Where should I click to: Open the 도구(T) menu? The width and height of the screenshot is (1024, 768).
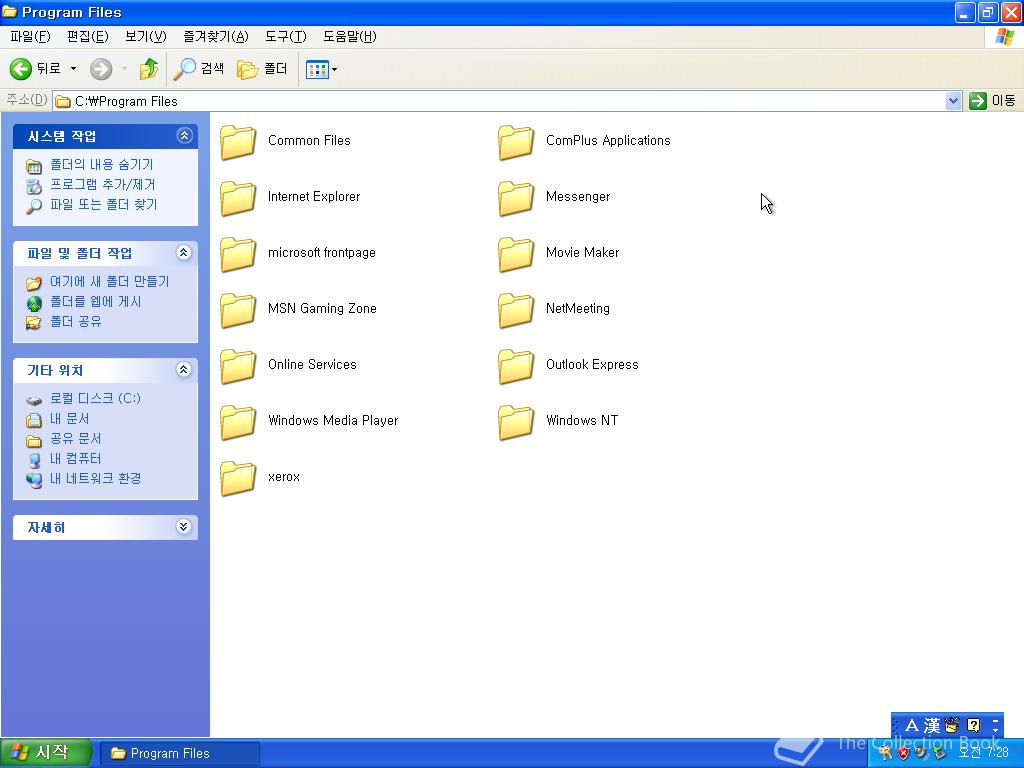click(x=285, y=37)
